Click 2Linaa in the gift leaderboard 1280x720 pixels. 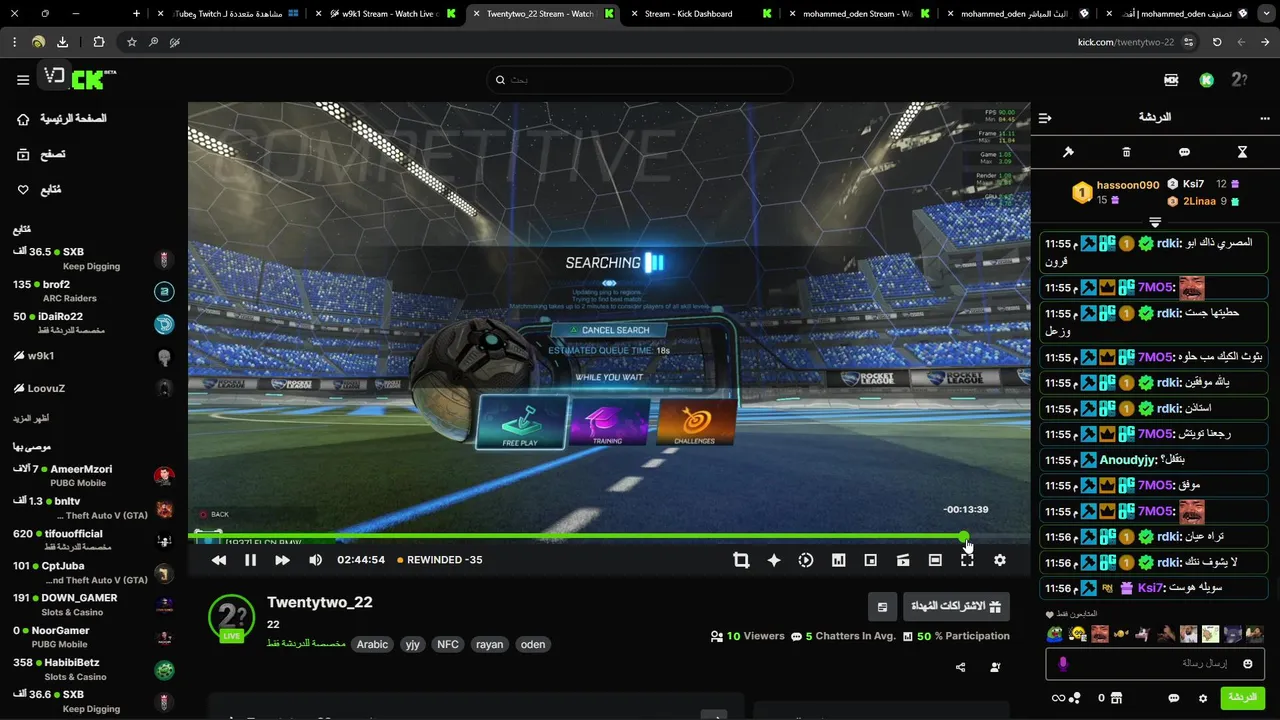(1199, 201)
